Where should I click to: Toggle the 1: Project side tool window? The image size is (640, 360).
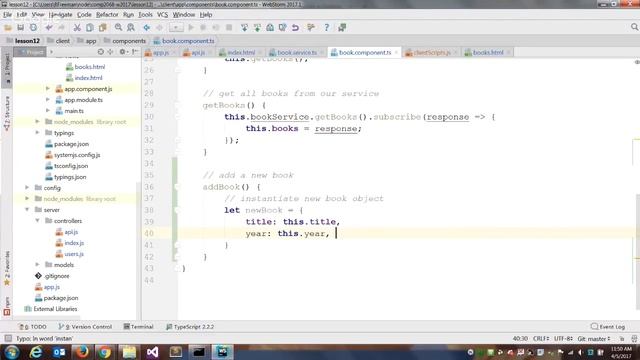tap(7, 69)
